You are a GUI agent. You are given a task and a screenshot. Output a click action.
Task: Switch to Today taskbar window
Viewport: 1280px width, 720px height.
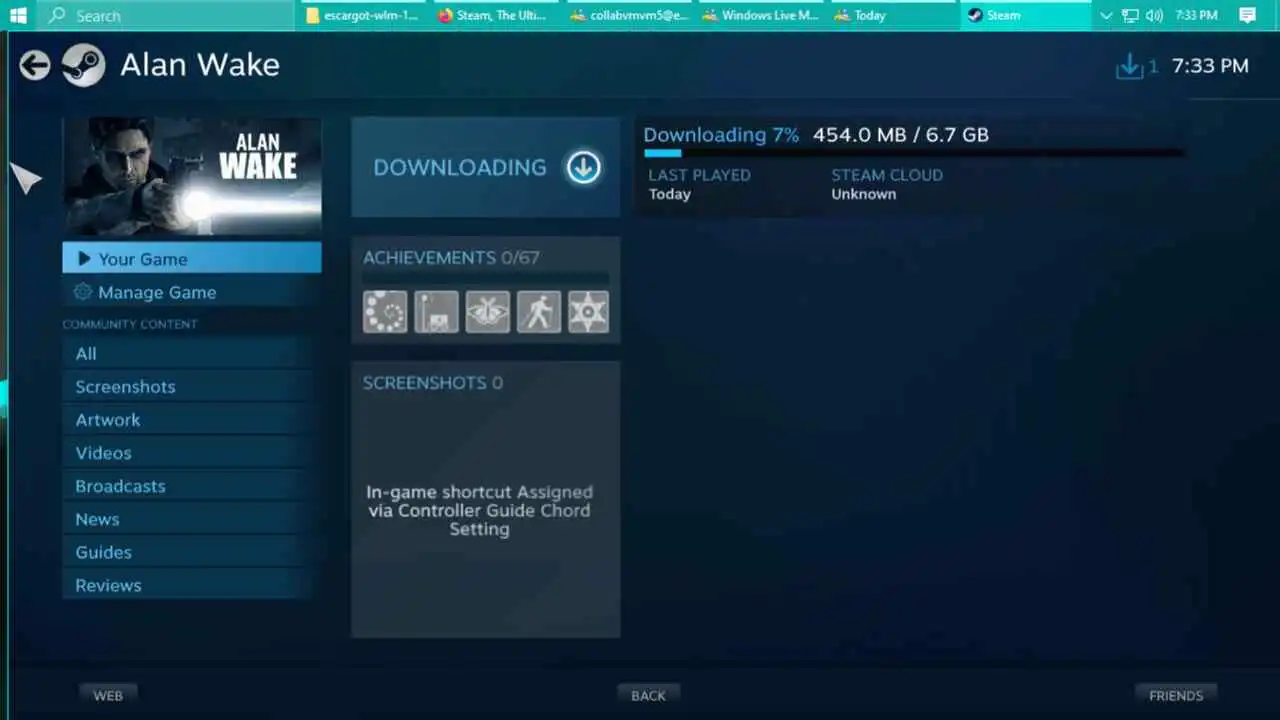(894, 15)
